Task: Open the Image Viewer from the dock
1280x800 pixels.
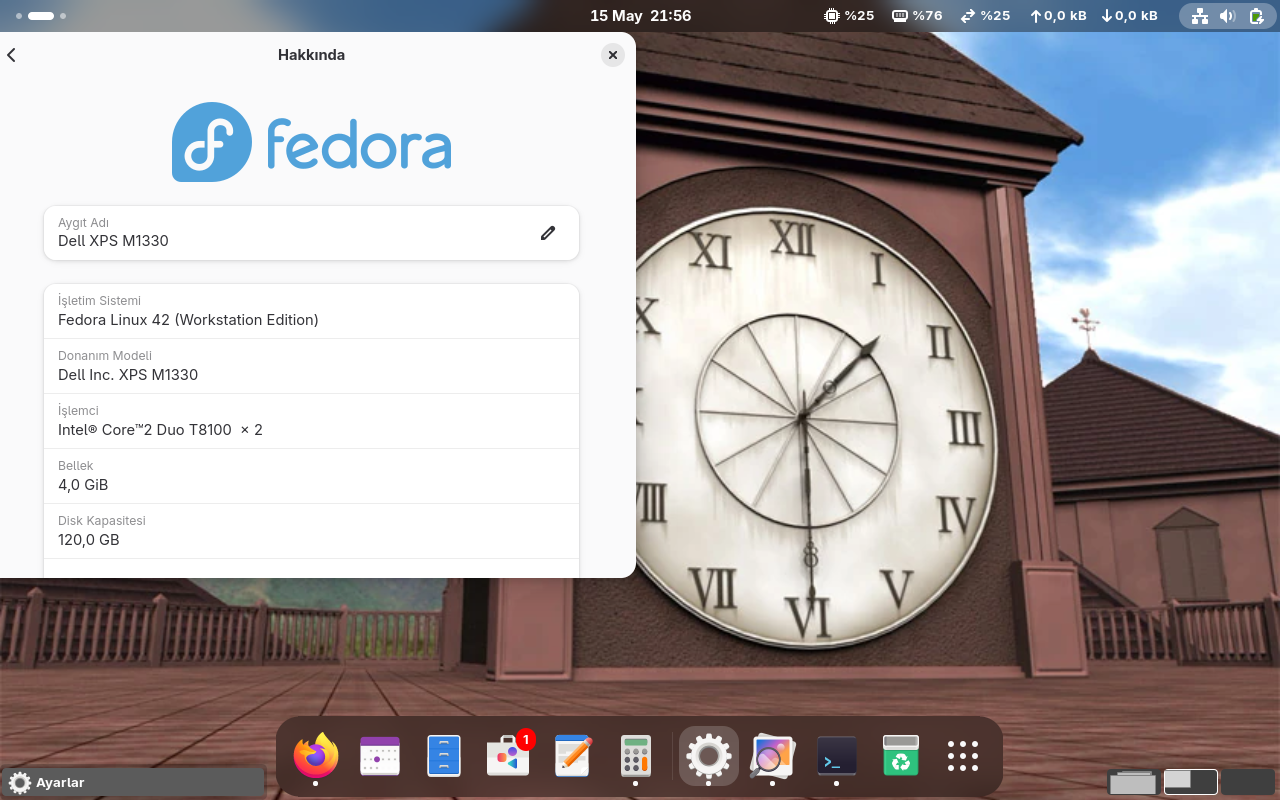Action: [x=772, y=756]
